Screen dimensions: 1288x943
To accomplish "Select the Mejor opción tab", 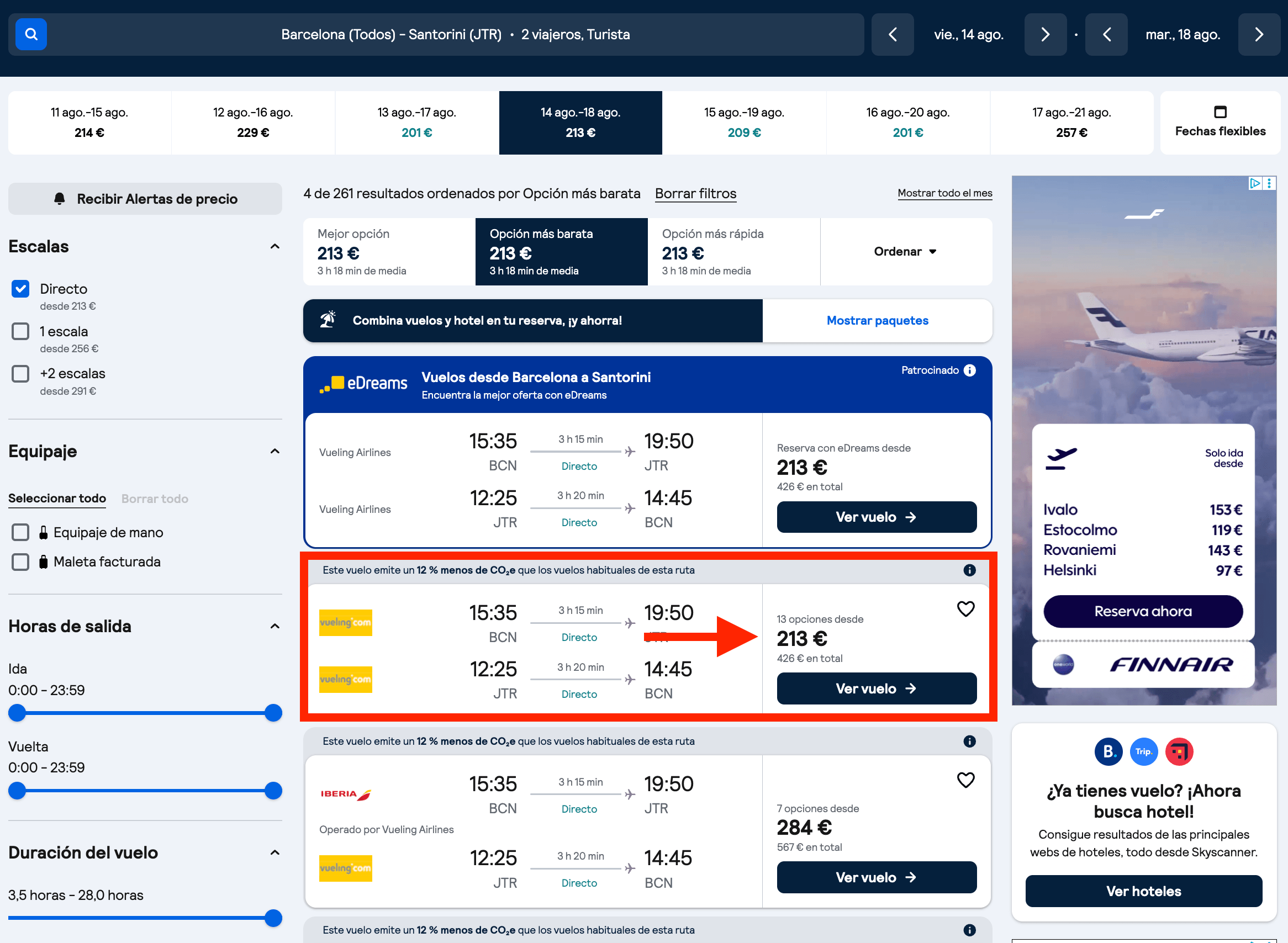I will (389, 252).
